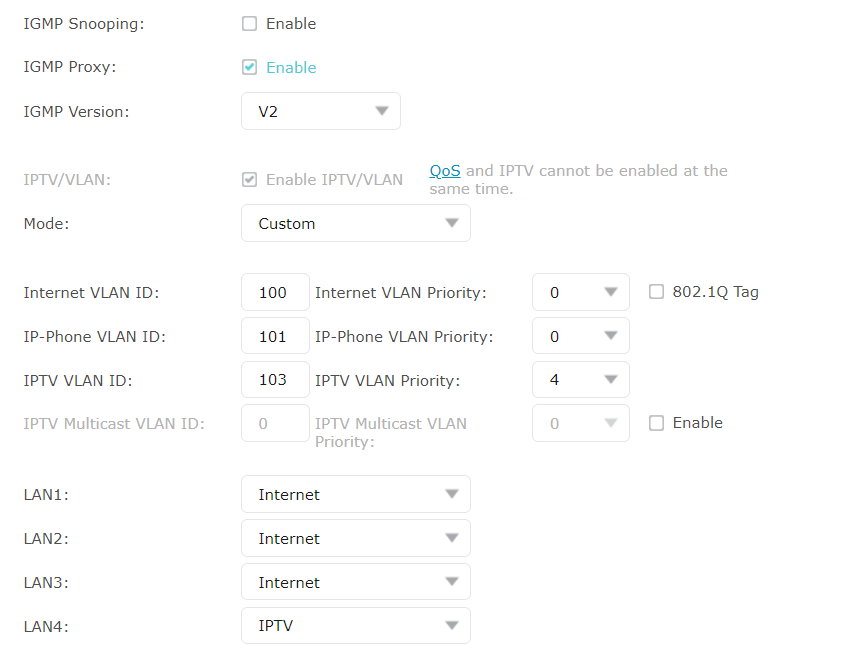Viewport: 858px width, 662px height.
Task: Click the IP-Phone VLAN ID field
Action: (275, 336)
